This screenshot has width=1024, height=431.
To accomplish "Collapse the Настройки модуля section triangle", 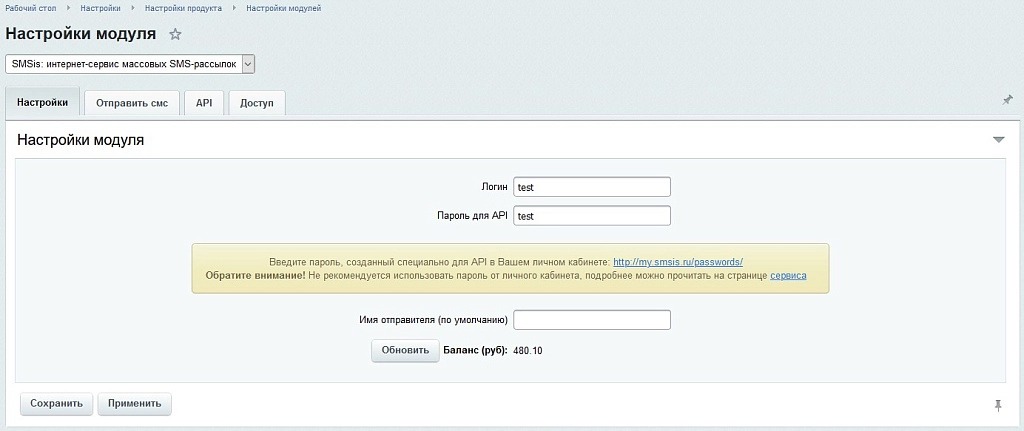I will (x=998, y=140).
